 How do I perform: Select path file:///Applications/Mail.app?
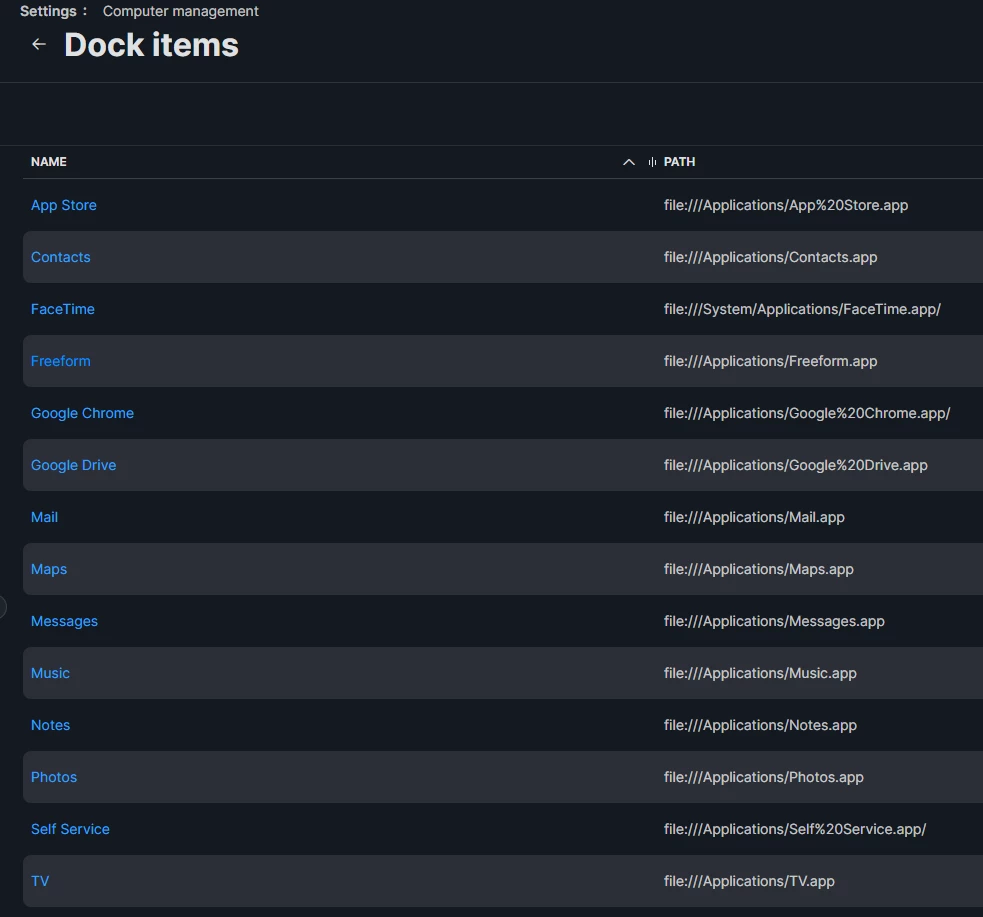(x=754, y=517)
